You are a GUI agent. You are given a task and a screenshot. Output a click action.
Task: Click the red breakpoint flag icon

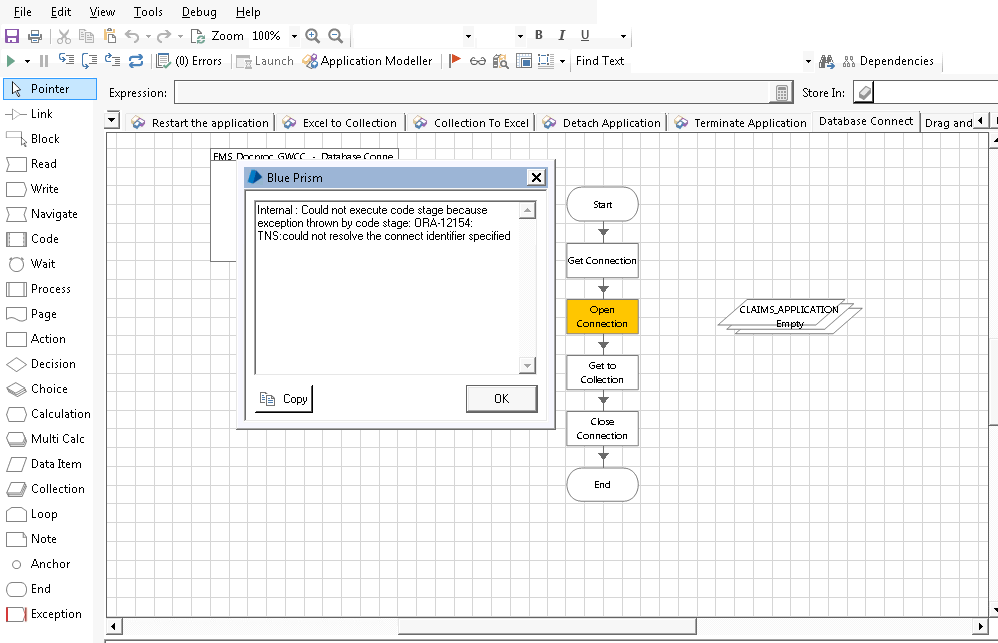pos(454,61)
